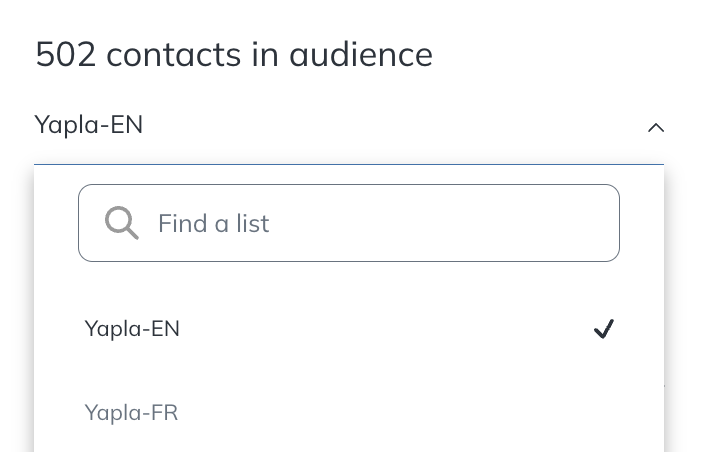
Task: Collapse the list dropdown using the chevron
Action: (656, 128)
